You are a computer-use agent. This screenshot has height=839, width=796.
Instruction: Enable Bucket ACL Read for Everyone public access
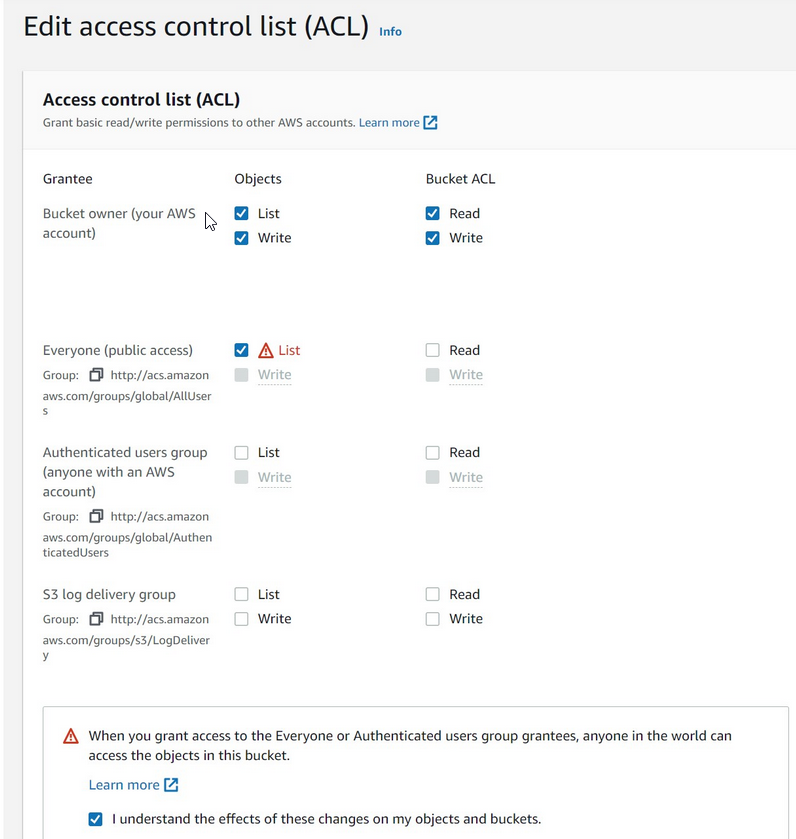coord(433,350)
